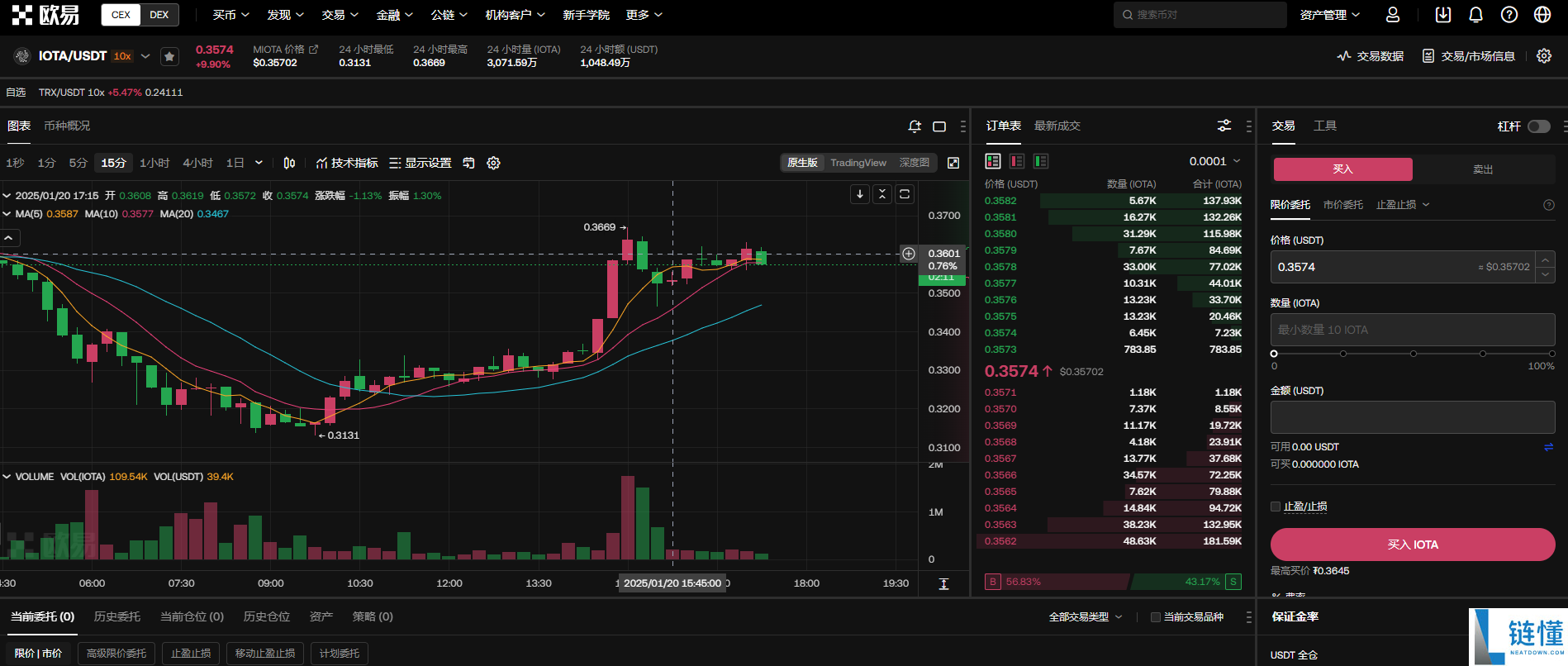The height and width of the screenshot is (666, 1568).
Task: Switch chart panel layout rectangle icon
Action: pyautogui.click(x=939, y=126)
